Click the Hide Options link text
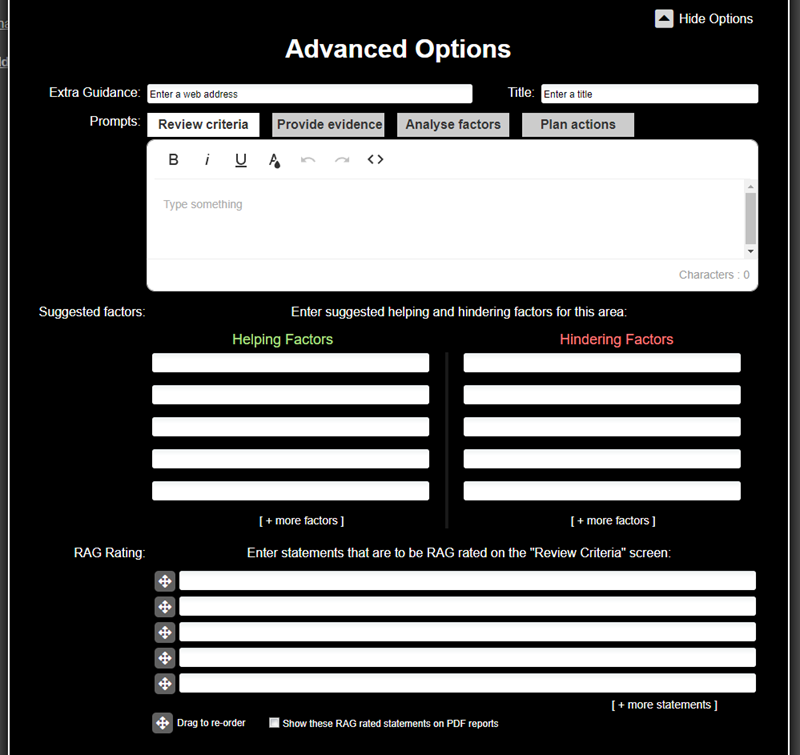This screenshot has width=800, height=755. (716, 19)
